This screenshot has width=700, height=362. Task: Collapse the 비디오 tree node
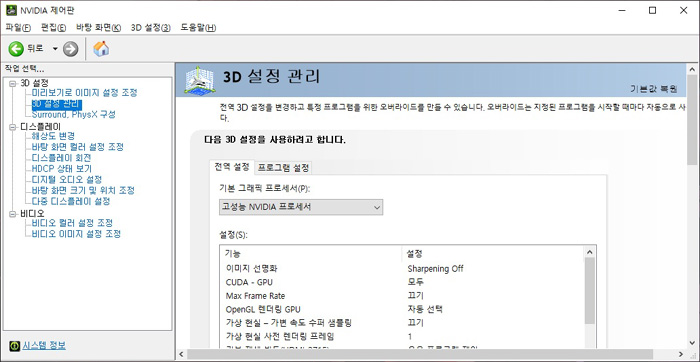[x=13, y=214]
